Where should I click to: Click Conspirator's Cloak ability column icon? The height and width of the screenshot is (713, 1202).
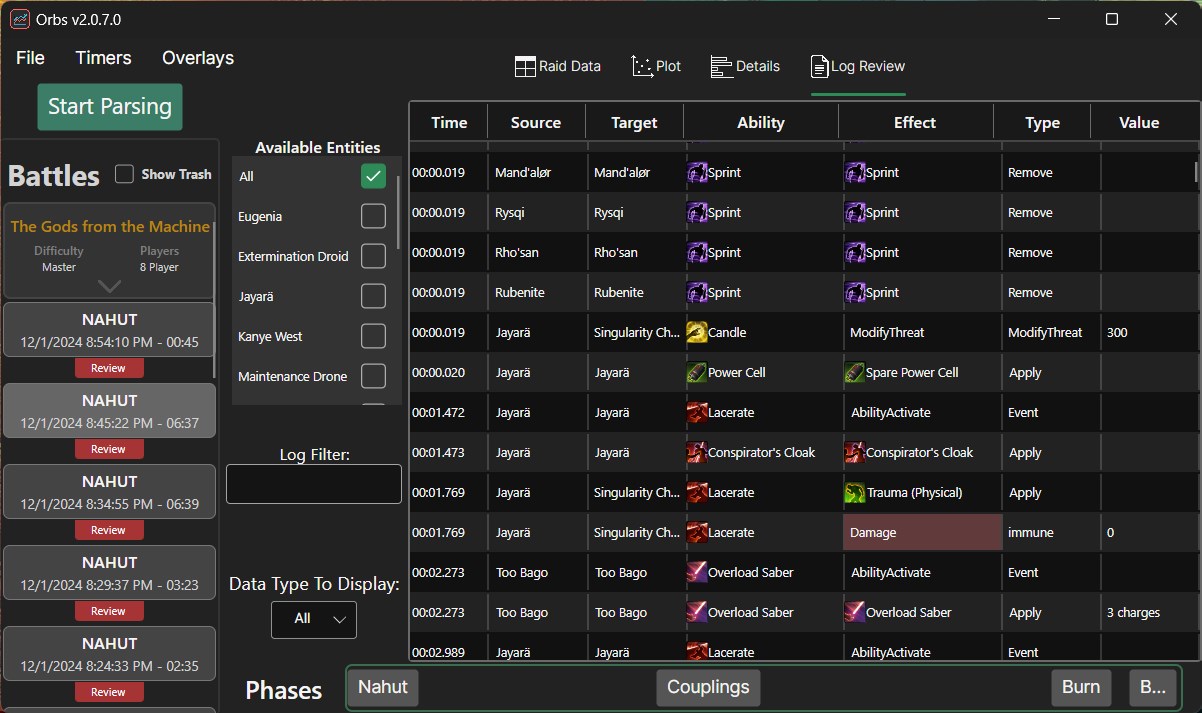[697, 453]
